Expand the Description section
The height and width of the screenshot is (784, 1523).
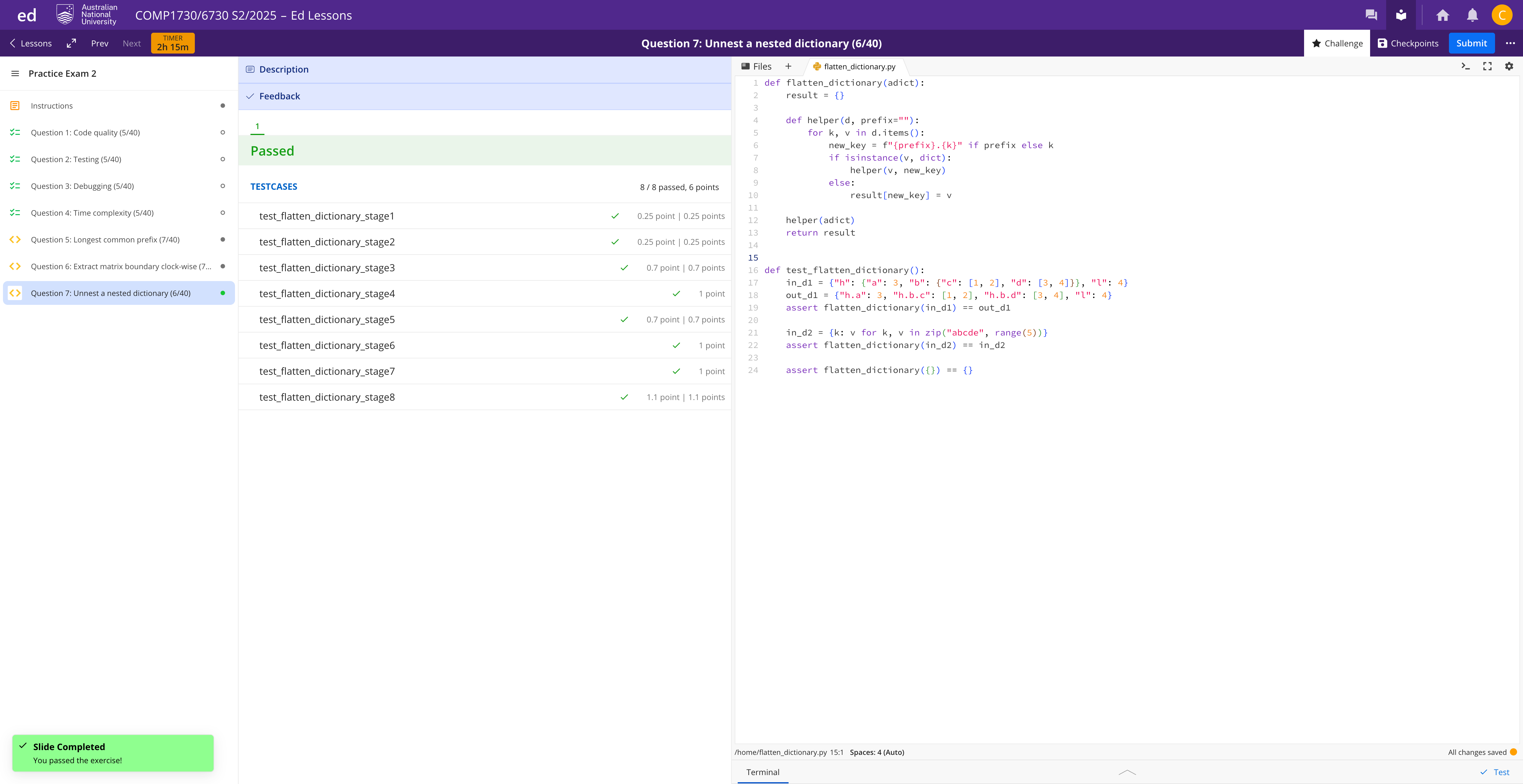pyautogui.click(x=485, y=70)
